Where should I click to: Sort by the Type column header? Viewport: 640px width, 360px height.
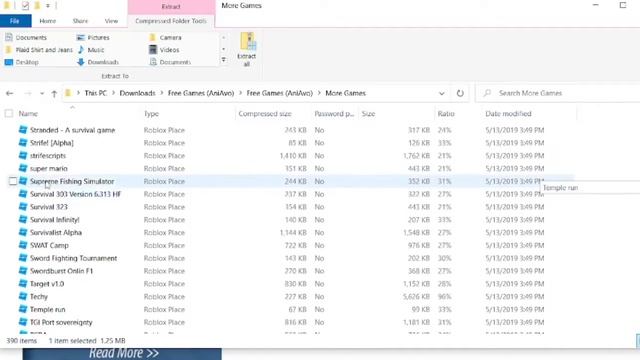point(151,113)
